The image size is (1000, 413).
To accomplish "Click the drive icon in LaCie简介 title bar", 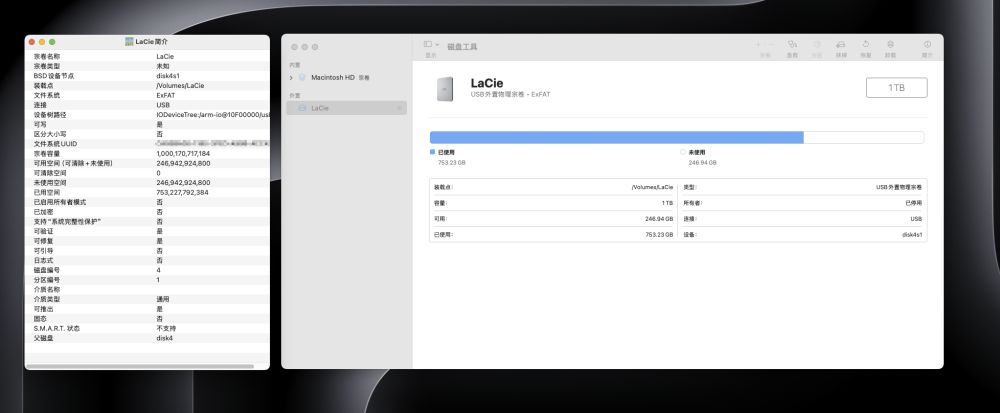I will 129,41.
